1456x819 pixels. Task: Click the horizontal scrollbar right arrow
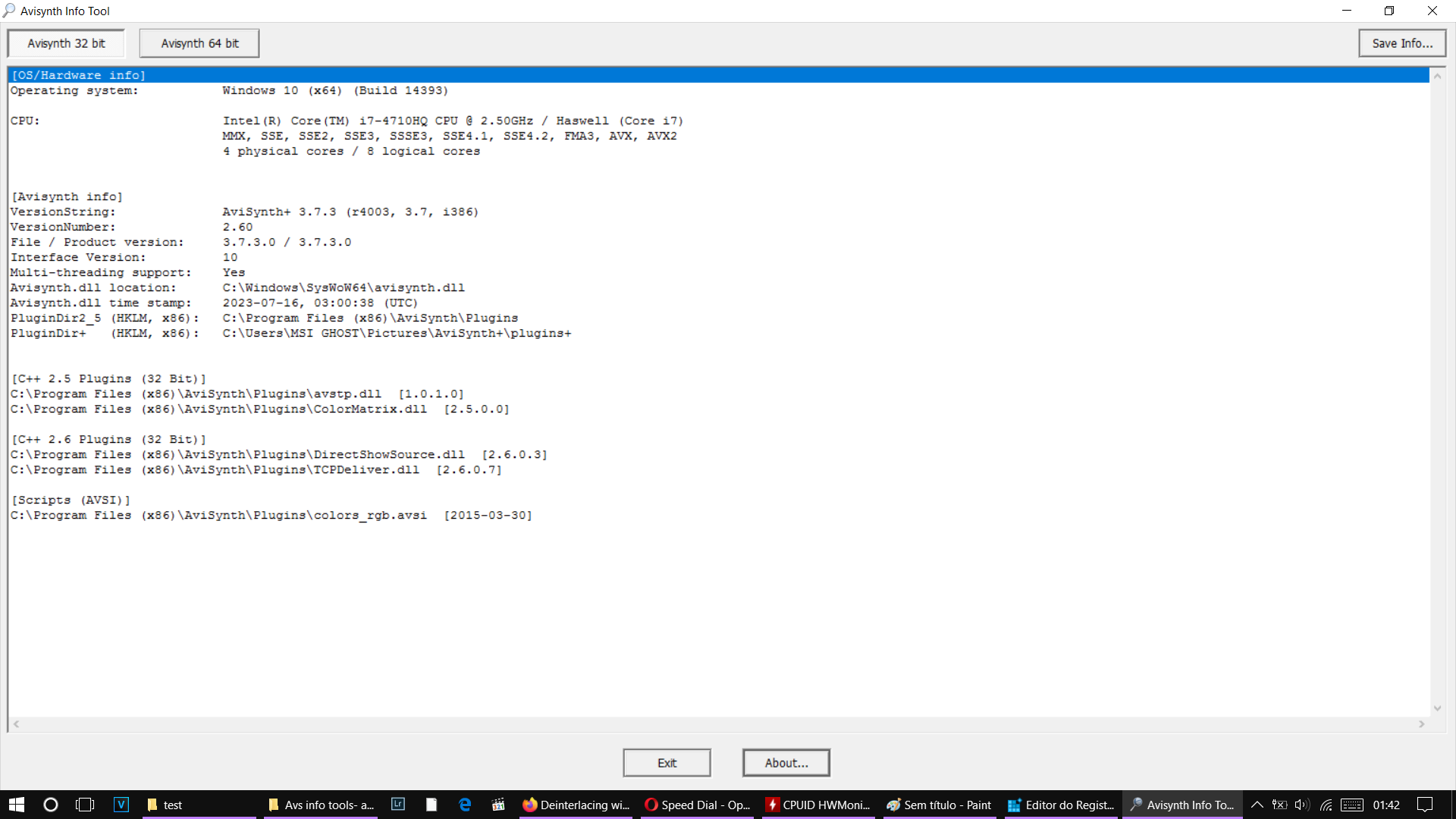[1422, 724]
